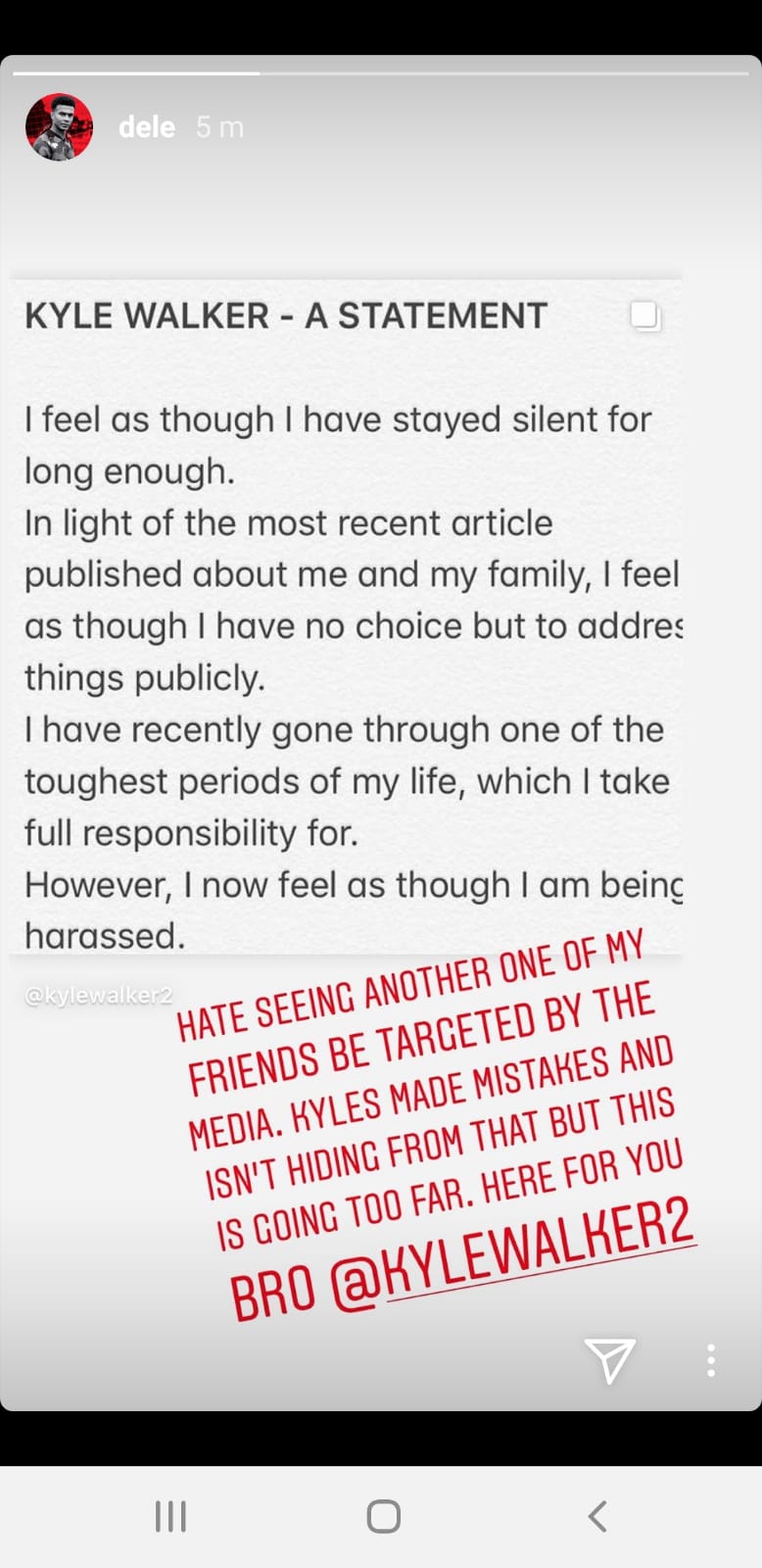The image size is (762, 1568).
Task: Tap the word "harassed." in the statement
Action: click(105, 936)
